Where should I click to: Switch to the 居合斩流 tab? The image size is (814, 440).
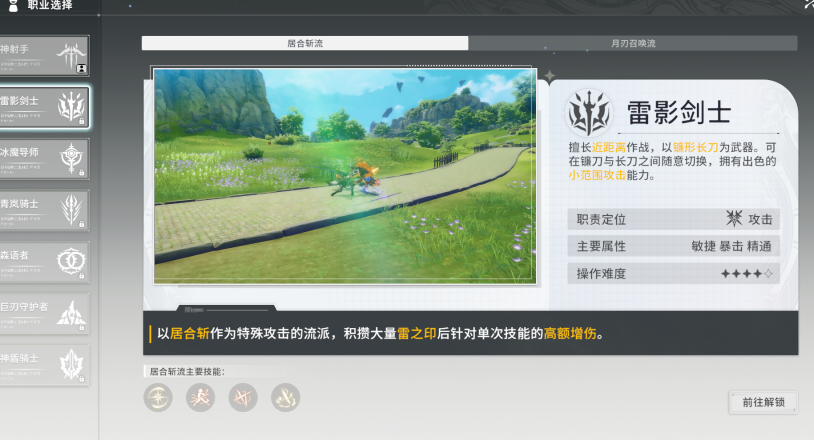point(305,43)
